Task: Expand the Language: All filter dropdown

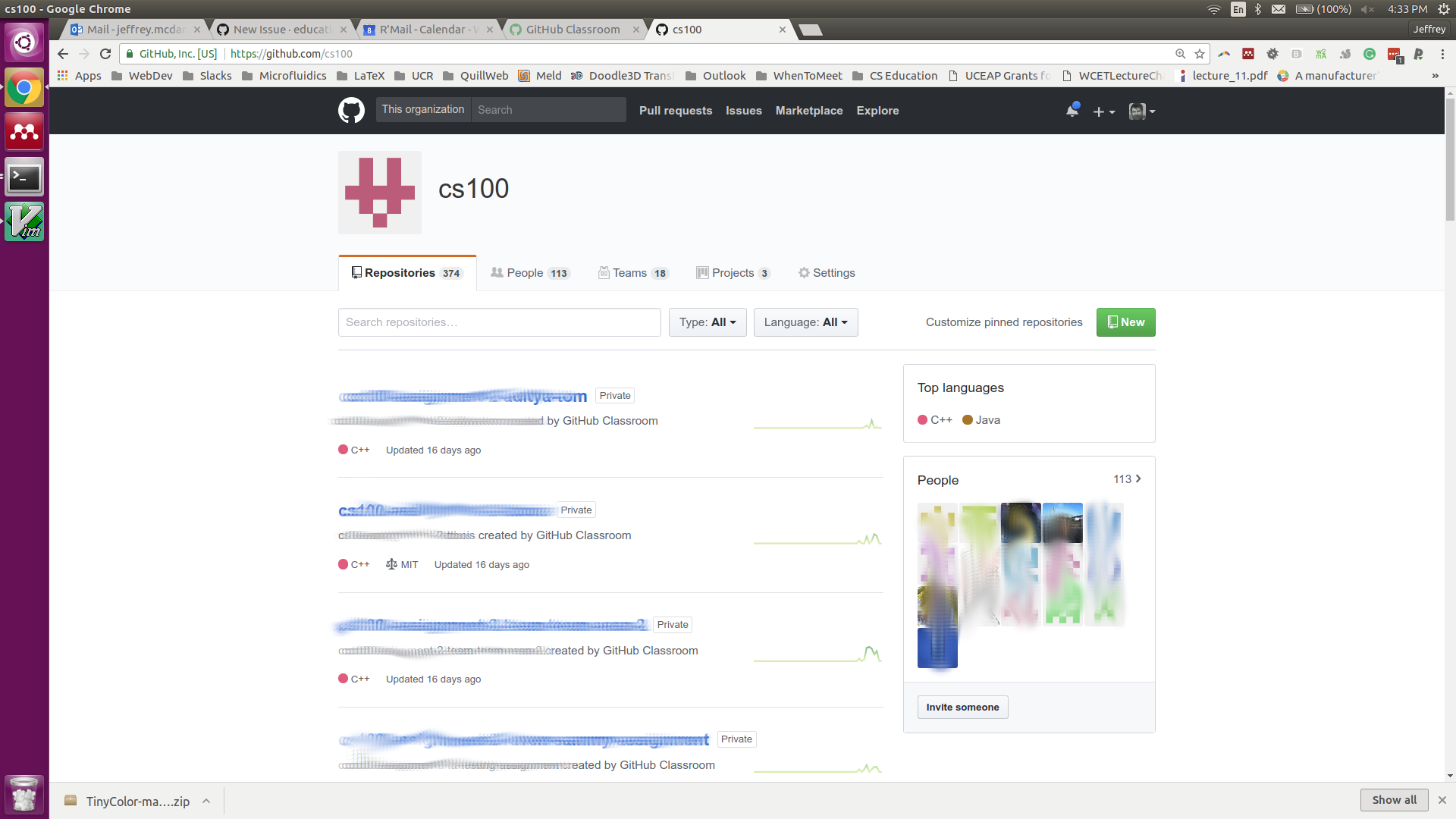Action: click(x=805, y=322)
